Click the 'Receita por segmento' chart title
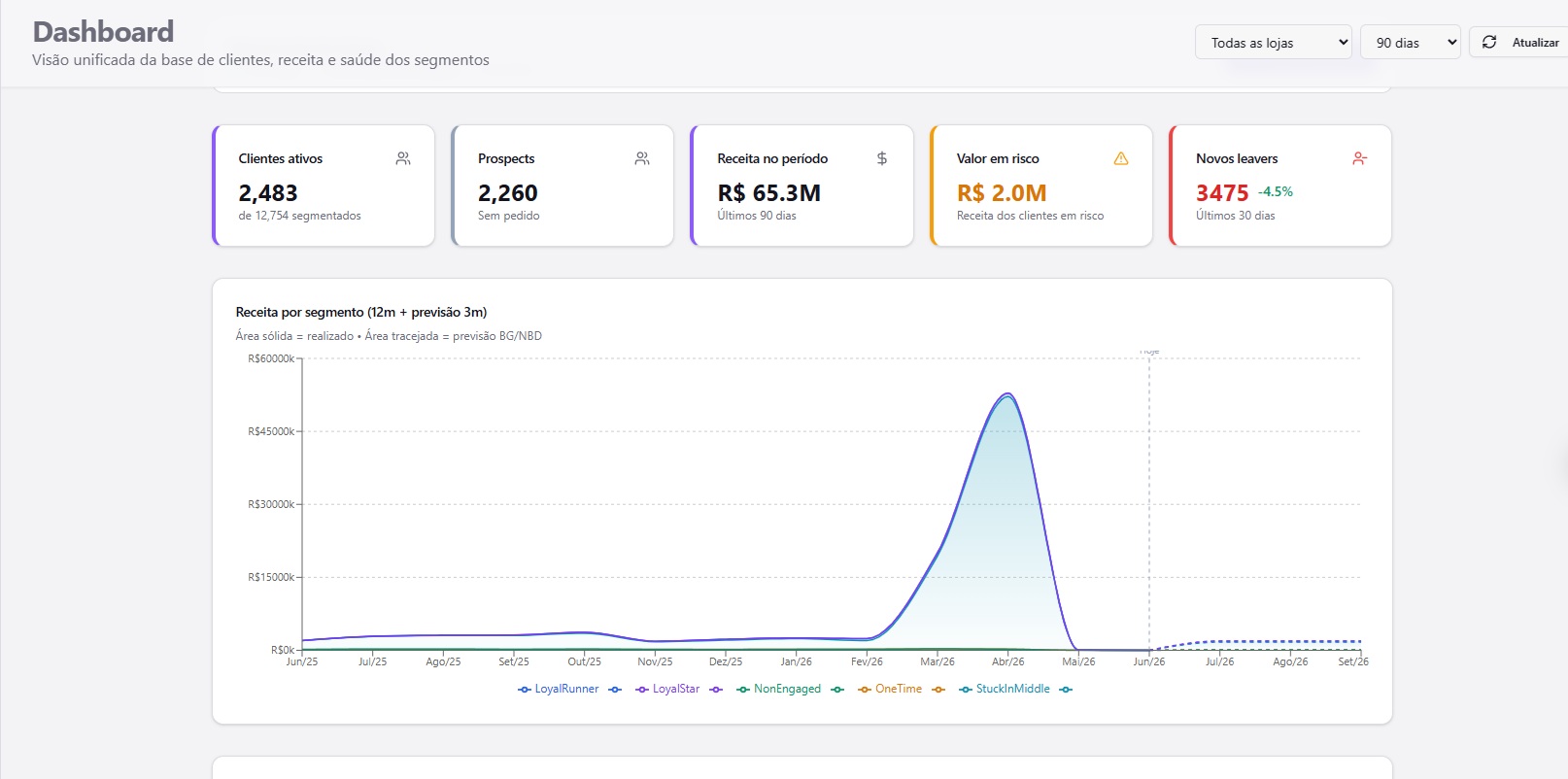1568x779 pixels. pyautogui.click(x=361, y=312)
